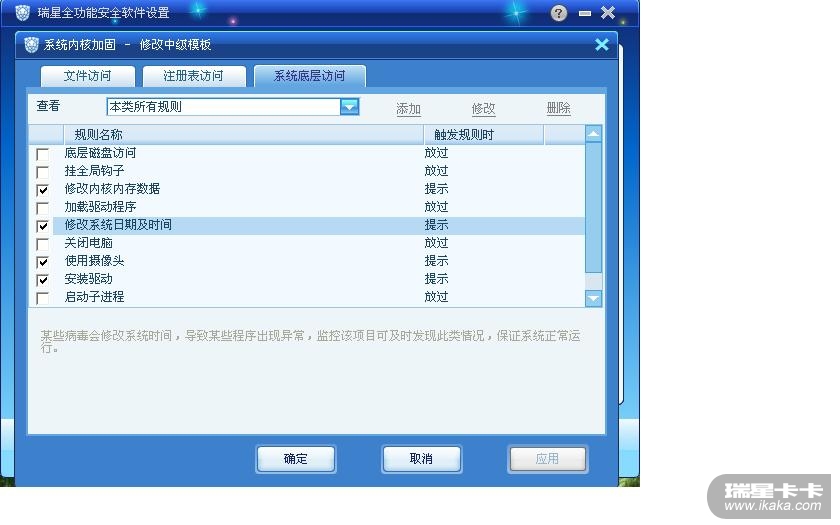
Task: Switch to the 注册表访问 tab
Action: (193, 76)
